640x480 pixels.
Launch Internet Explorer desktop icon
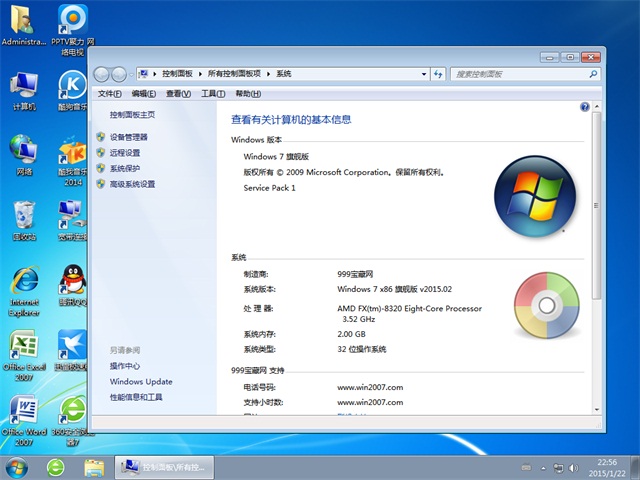[x=24, y=291]
